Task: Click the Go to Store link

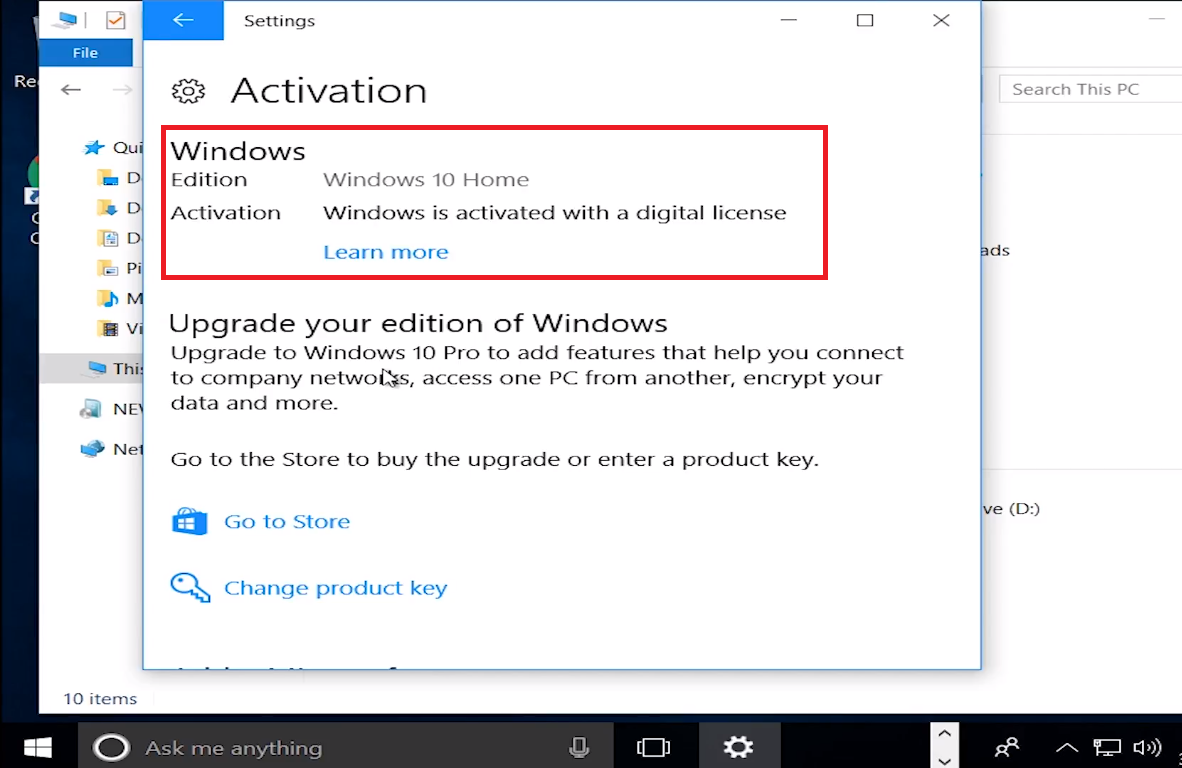Action: pos(287,521)
